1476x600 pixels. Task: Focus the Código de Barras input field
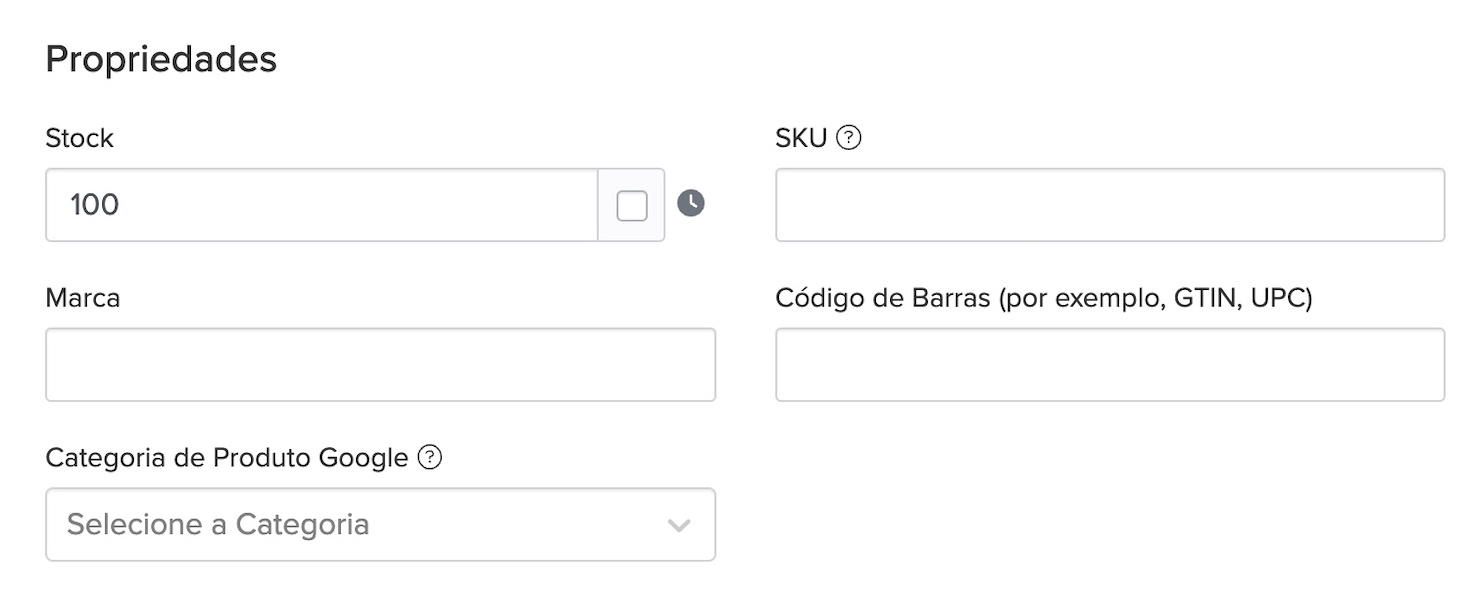1110,365
